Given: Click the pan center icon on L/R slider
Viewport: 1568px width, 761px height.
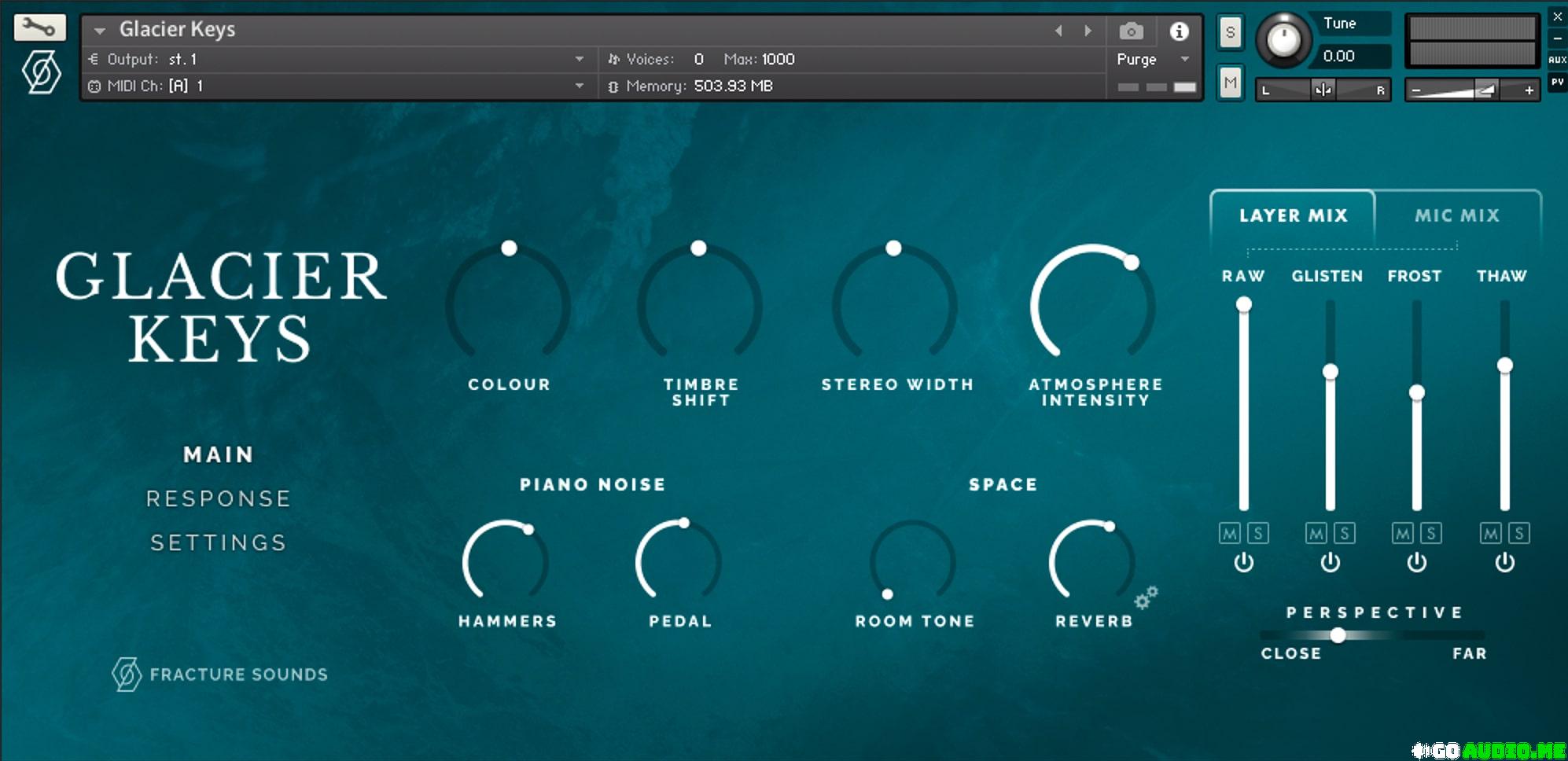Looking at the screenshot, I should click(1323, 90).
